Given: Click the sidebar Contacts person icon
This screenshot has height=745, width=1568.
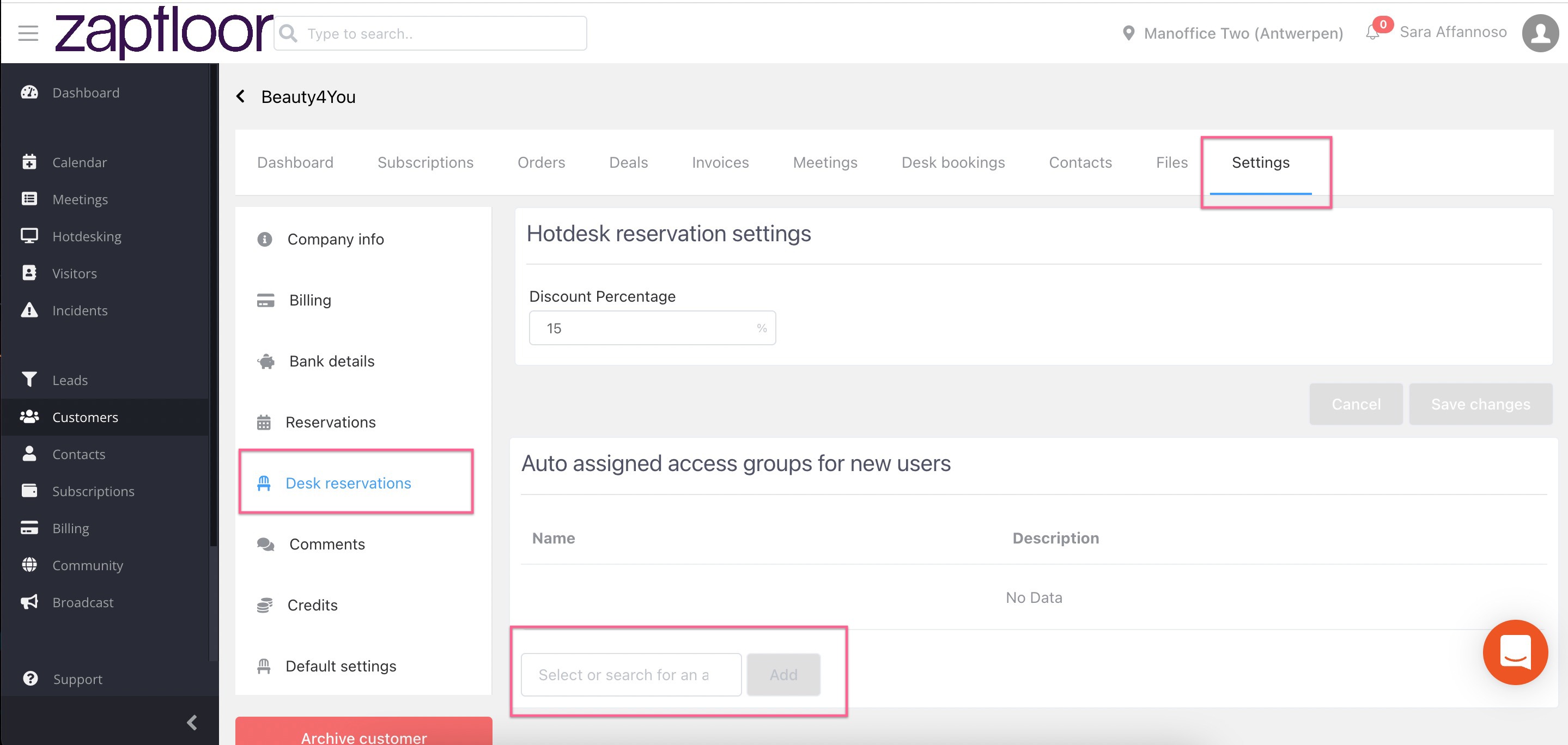Looking at the screenshot, I should click(x=29, y=454).
